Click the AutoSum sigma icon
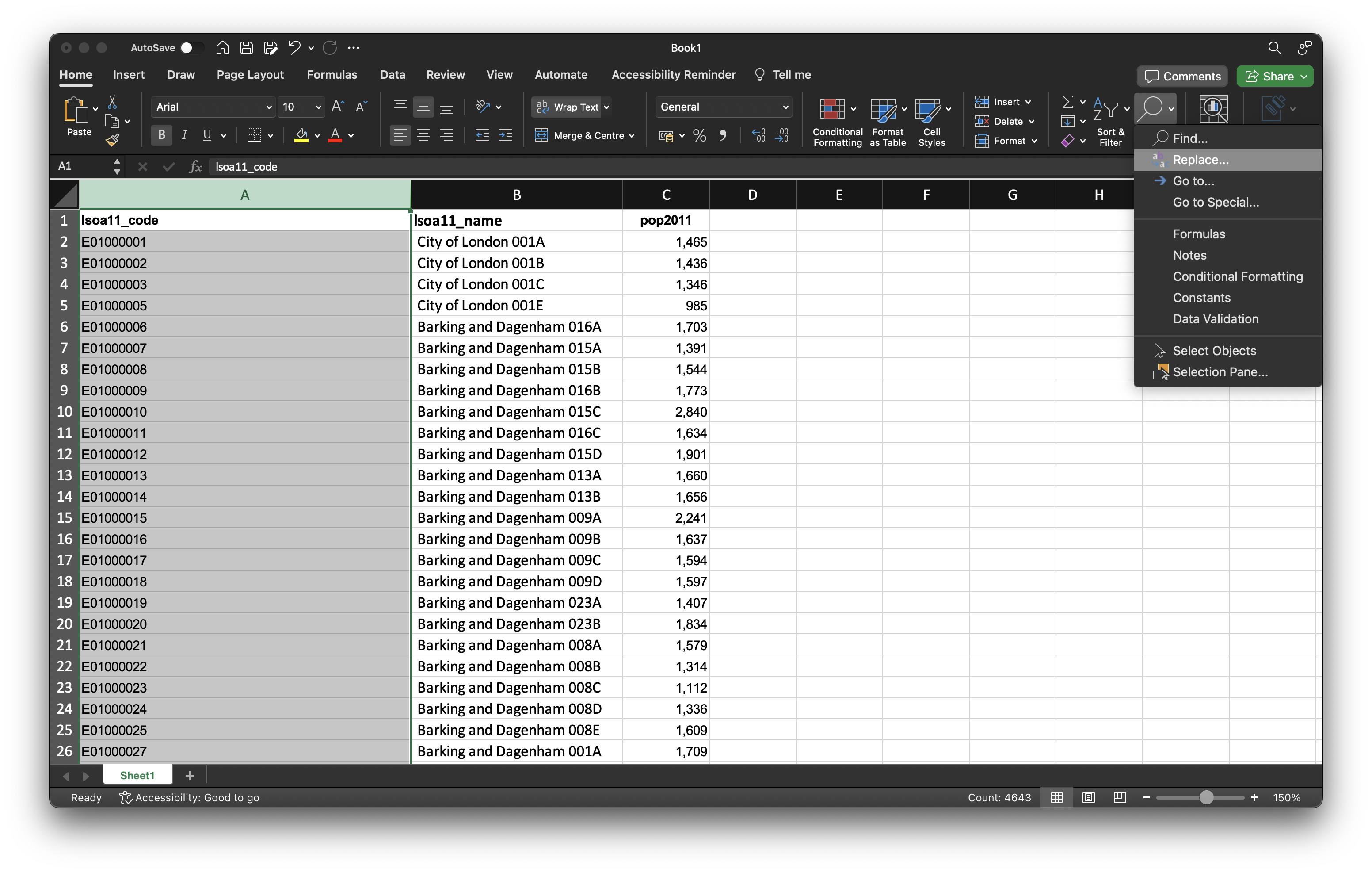 (1068, 102)
